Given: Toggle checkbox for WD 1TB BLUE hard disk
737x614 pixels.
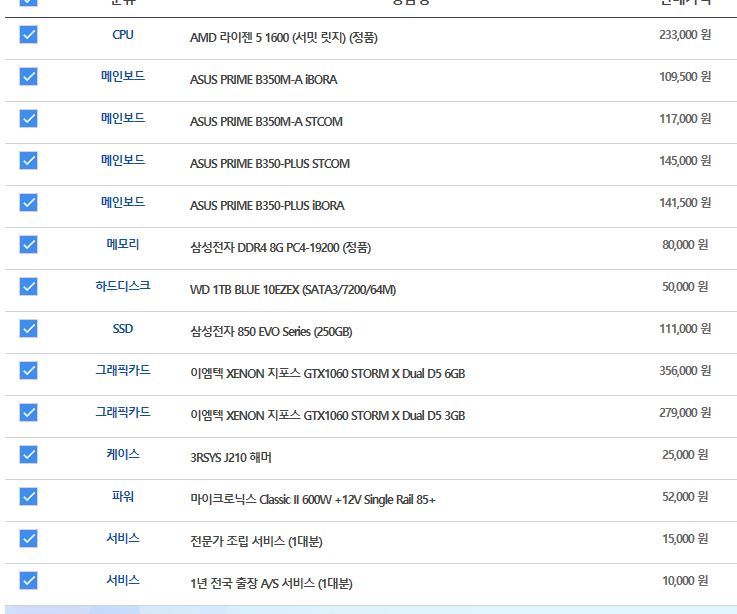Looking at the screenshot, I should (28, 286).
